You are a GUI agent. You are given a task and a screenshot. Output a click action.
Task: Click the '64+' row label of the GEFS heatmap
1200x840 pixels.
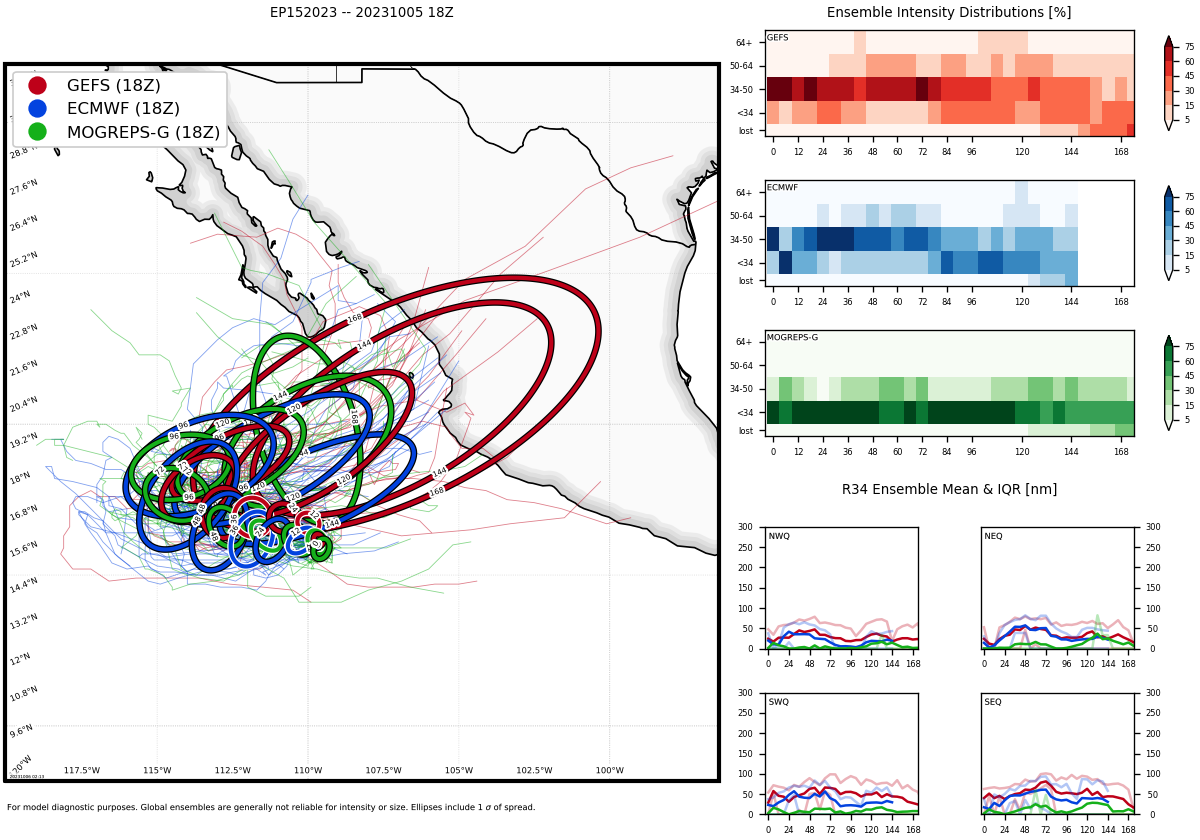coord(744,43)
